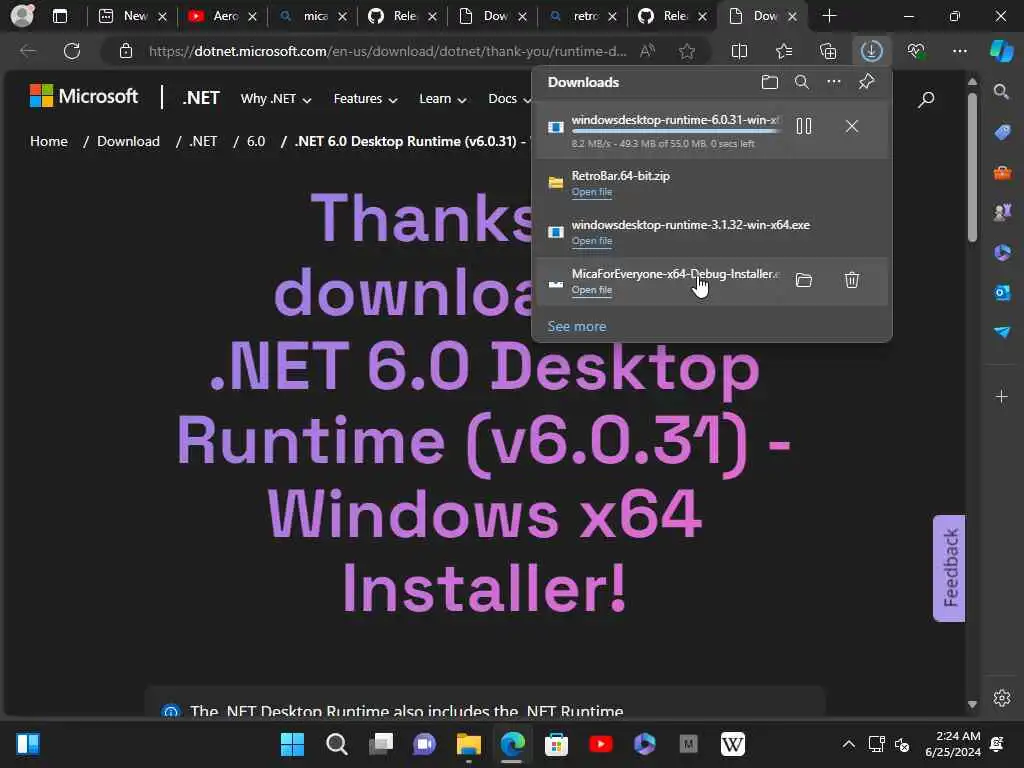
Task: Open sidebar Tools briefcase icon
Action: 1002,172
